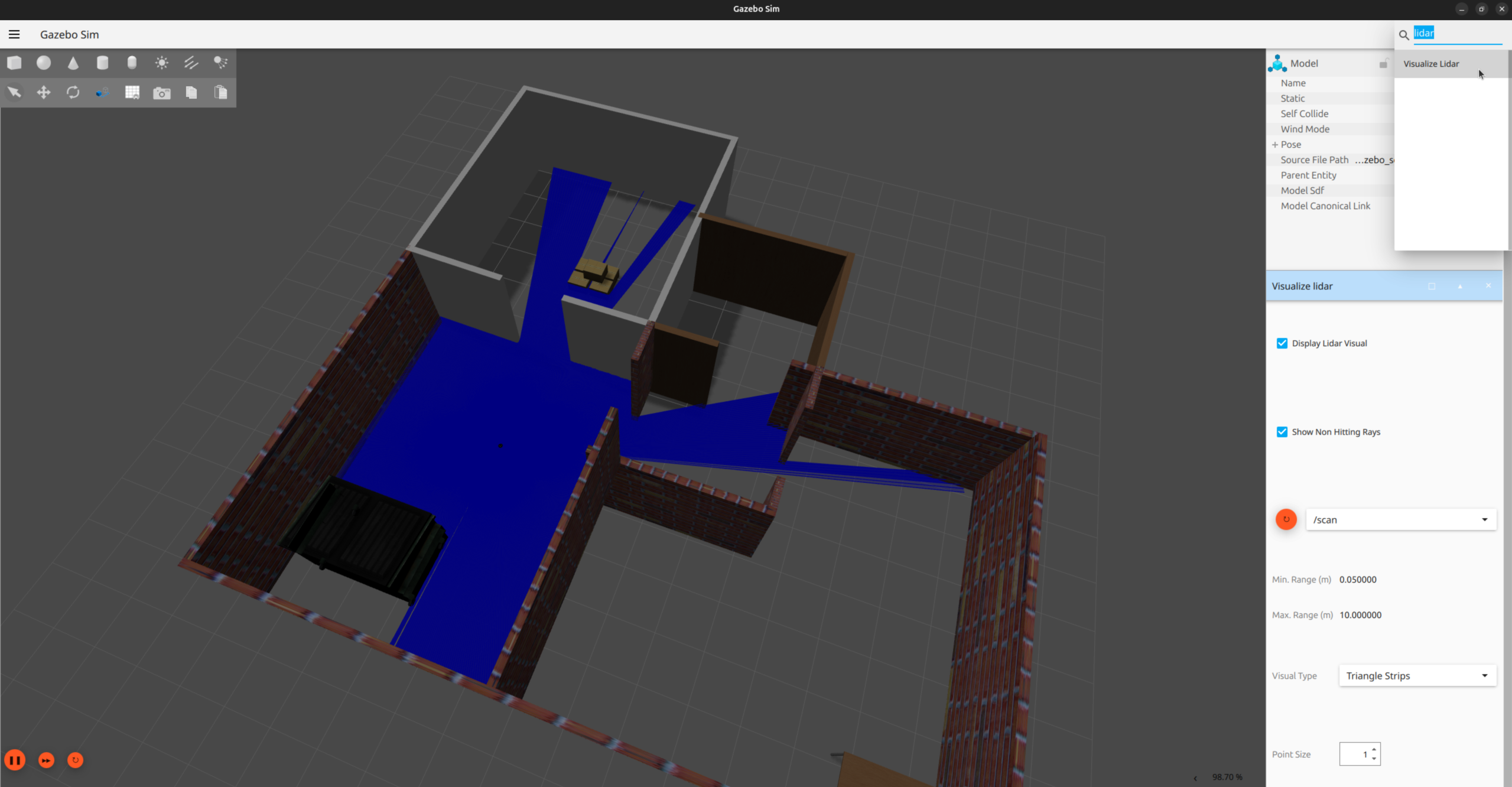Refresh the lidar topic list

click(x=1286, y=519)
